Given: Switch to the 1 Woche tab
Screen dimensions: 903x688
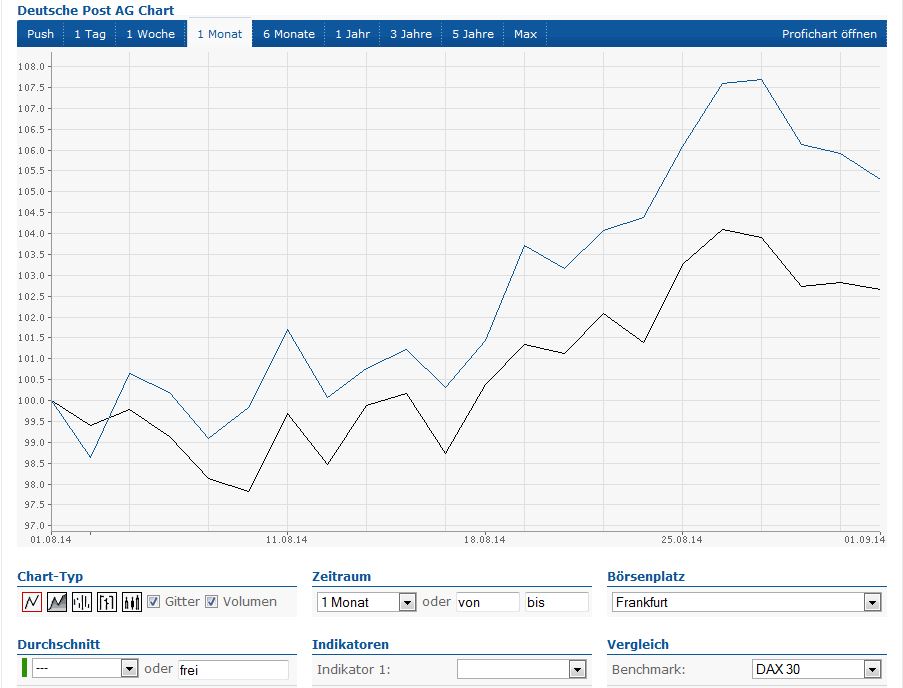Looking at the screenshot, I should [x=151, y=34].
